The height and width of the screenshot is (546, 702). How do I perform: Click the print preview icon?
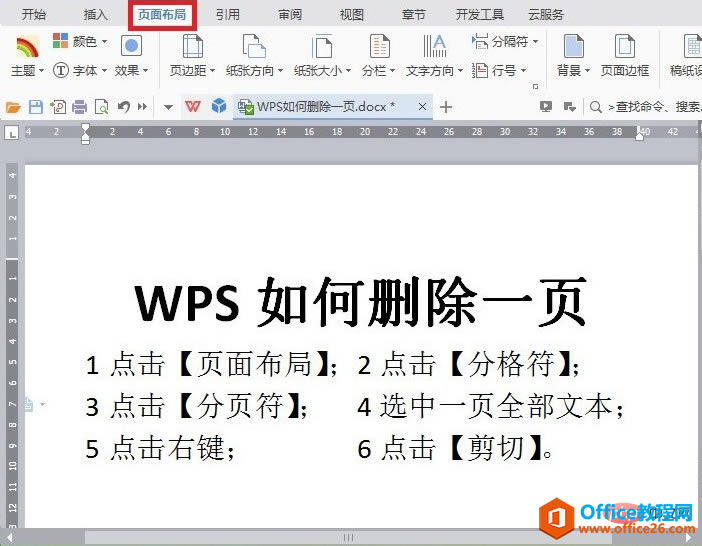(x=102, y=107)
